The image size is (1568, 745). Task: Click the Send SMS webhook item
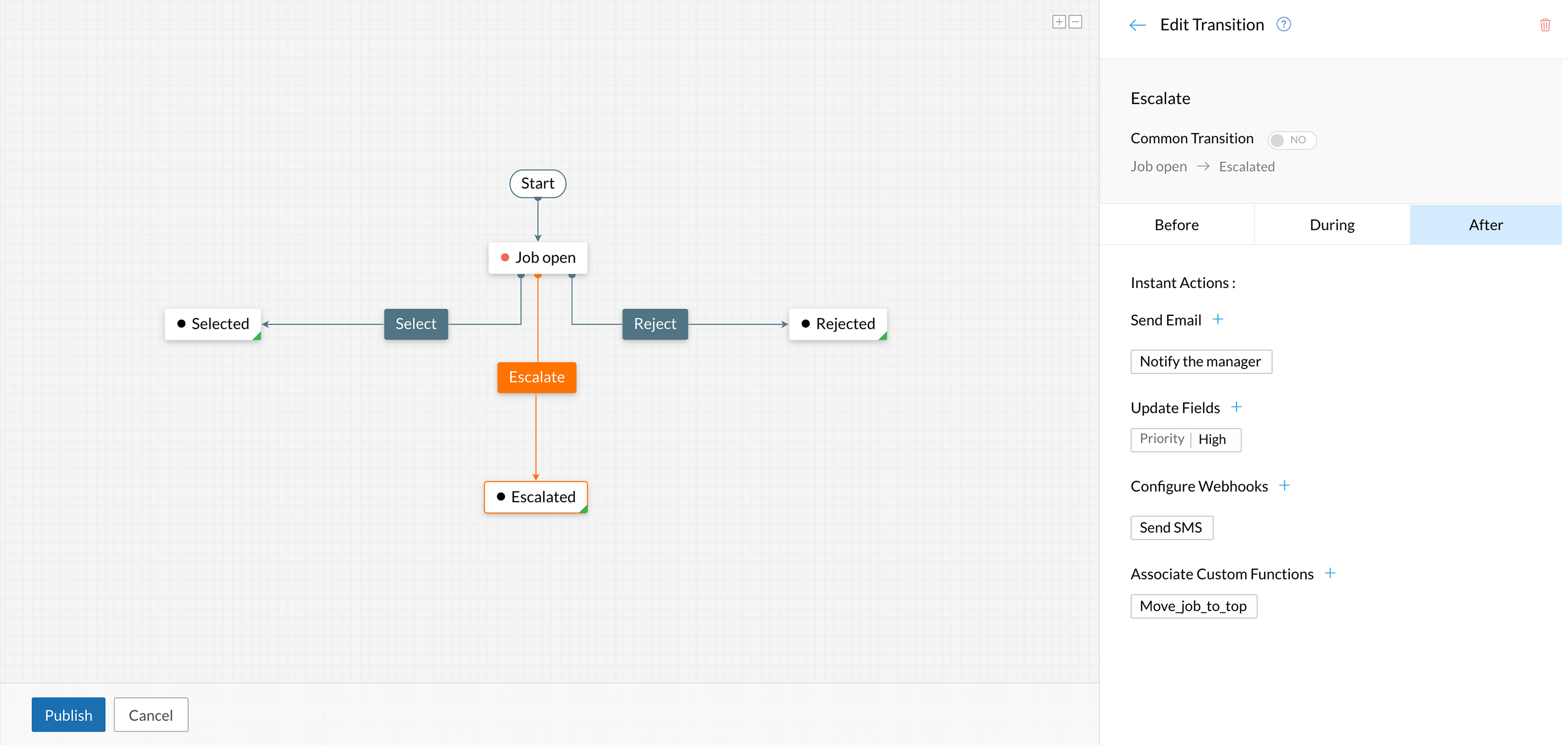click(x=1171, y=528)
